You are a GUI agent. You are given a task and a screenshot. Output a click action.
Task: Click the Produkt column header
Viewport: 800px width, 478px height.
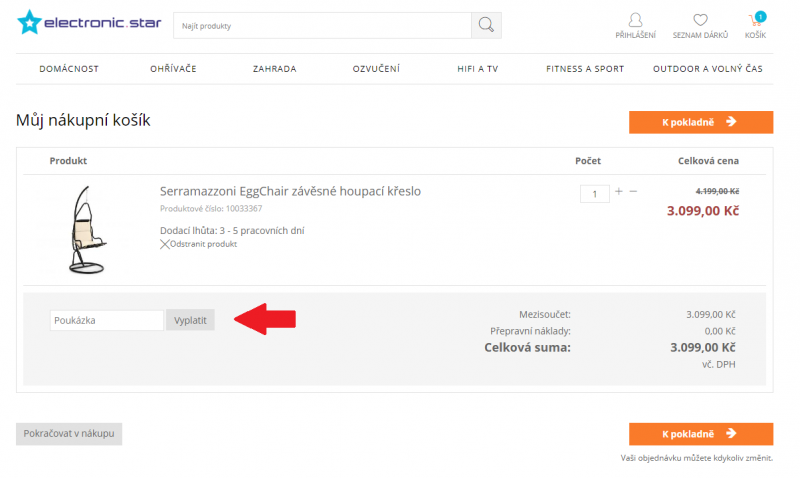point(68,161)
